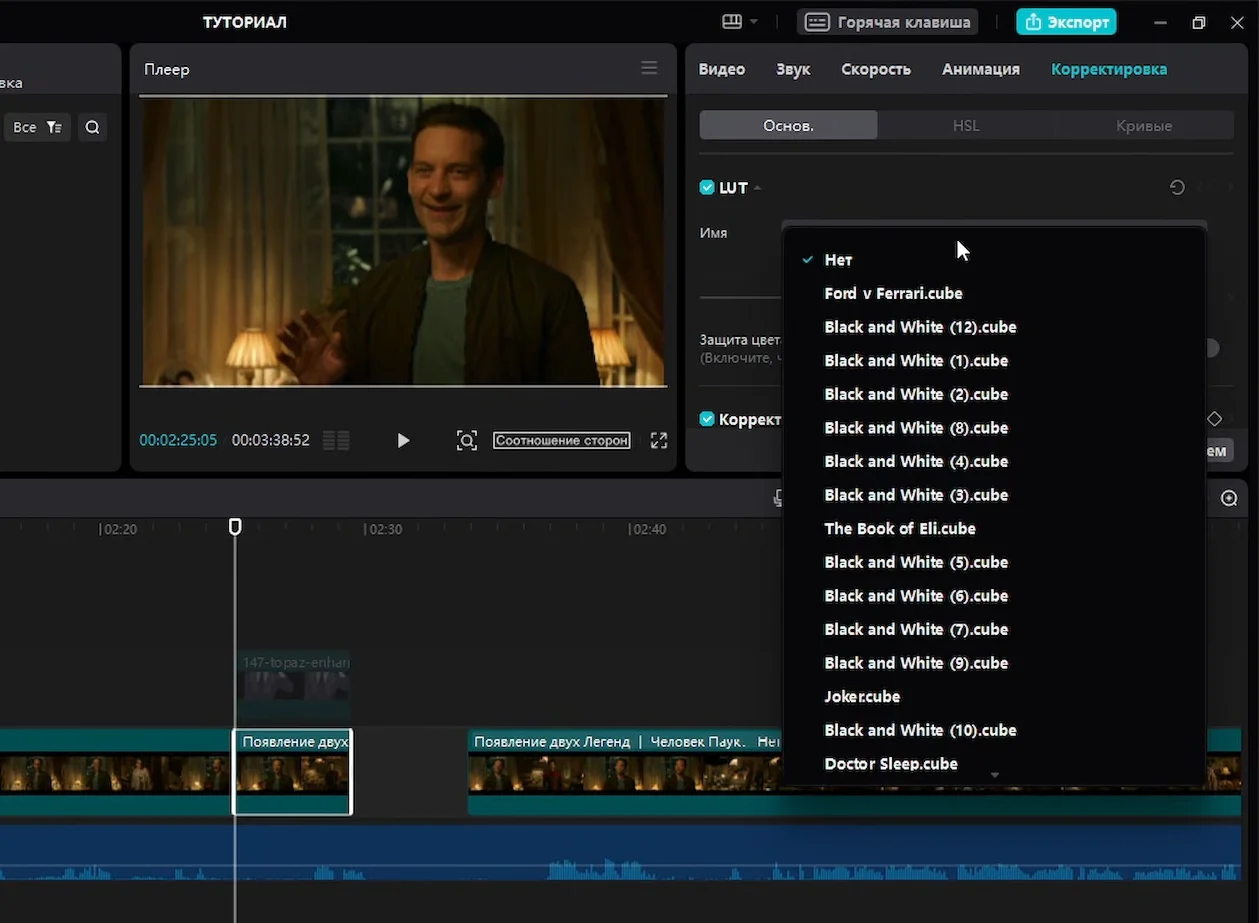Select Joker.cube from the LUT list
Viewport: 1259px width, 923px height.
(x=862, y=696)
